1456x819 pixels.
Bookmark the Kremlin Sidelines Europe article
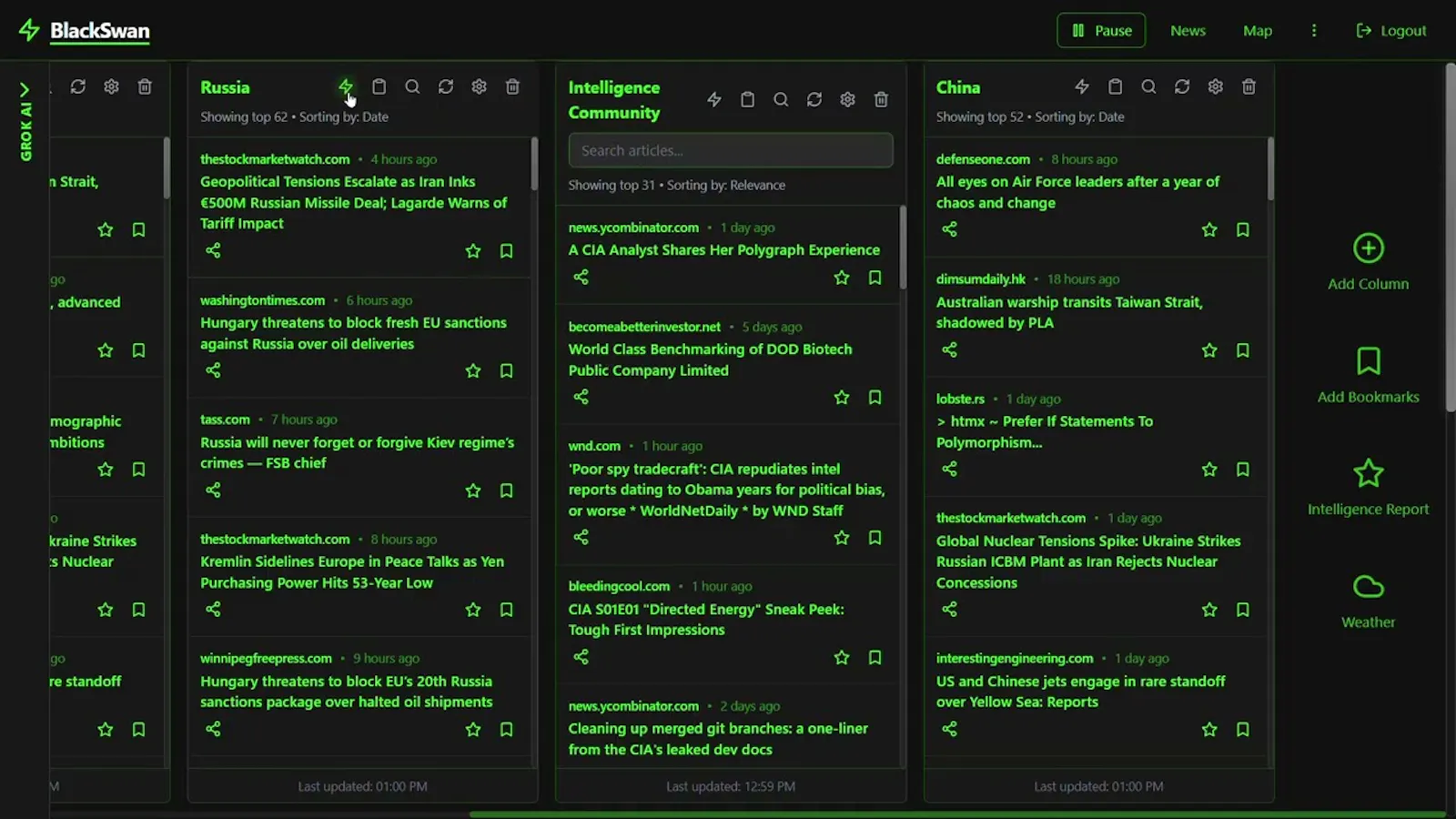[x=507, y=610]
